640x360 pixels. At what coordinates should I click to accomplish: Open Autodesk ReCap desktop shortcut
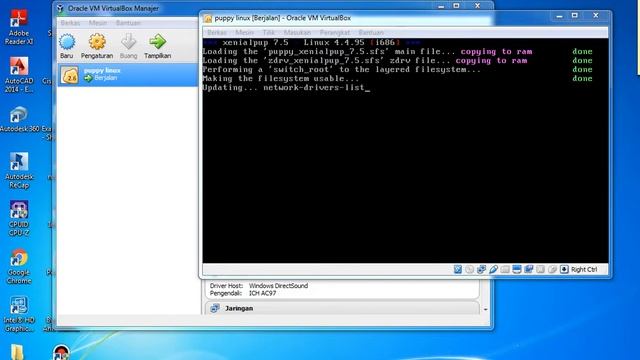pos(19,171)
